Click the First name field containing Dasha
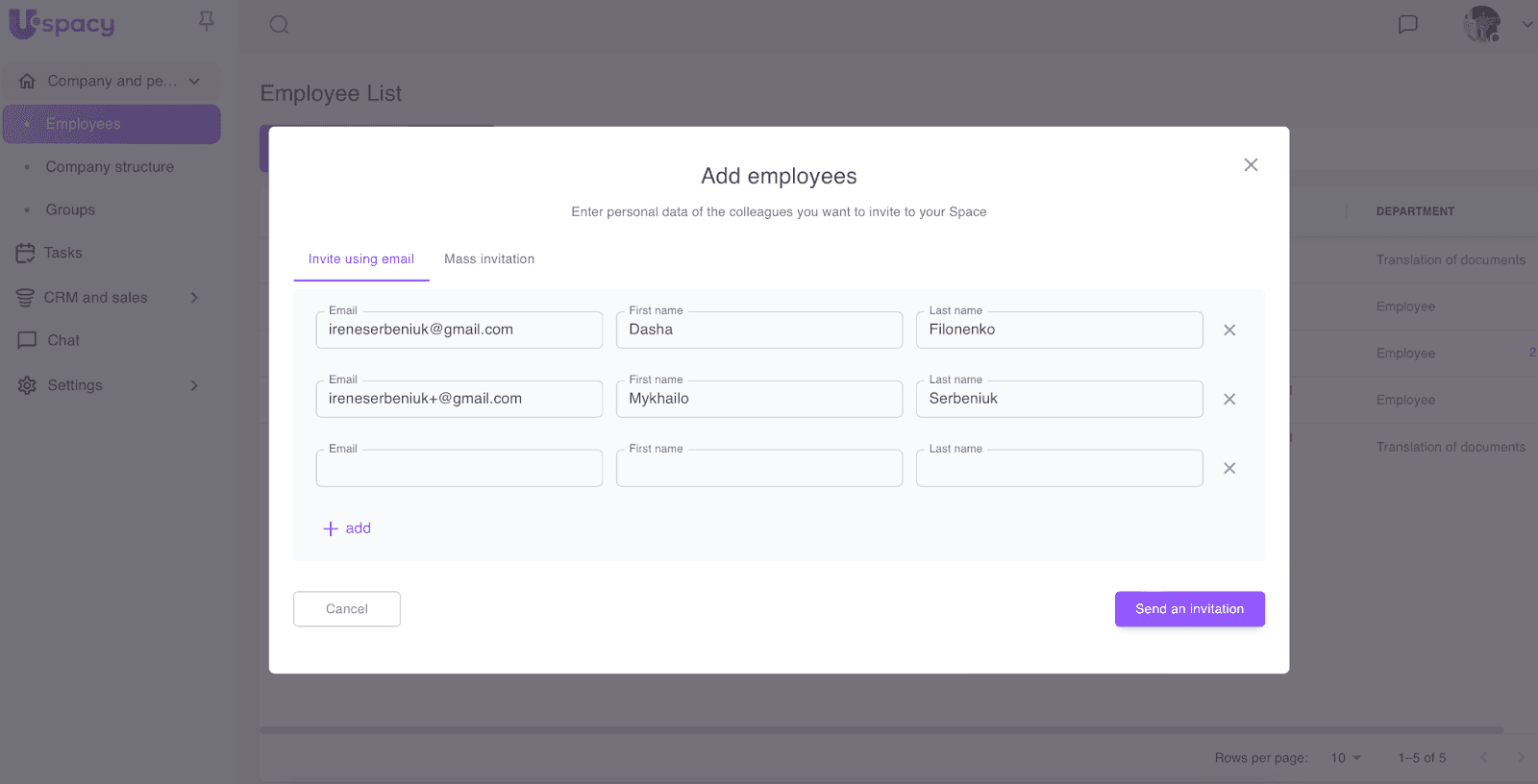This screenshot has width=1538, height=784. point(759,330)
